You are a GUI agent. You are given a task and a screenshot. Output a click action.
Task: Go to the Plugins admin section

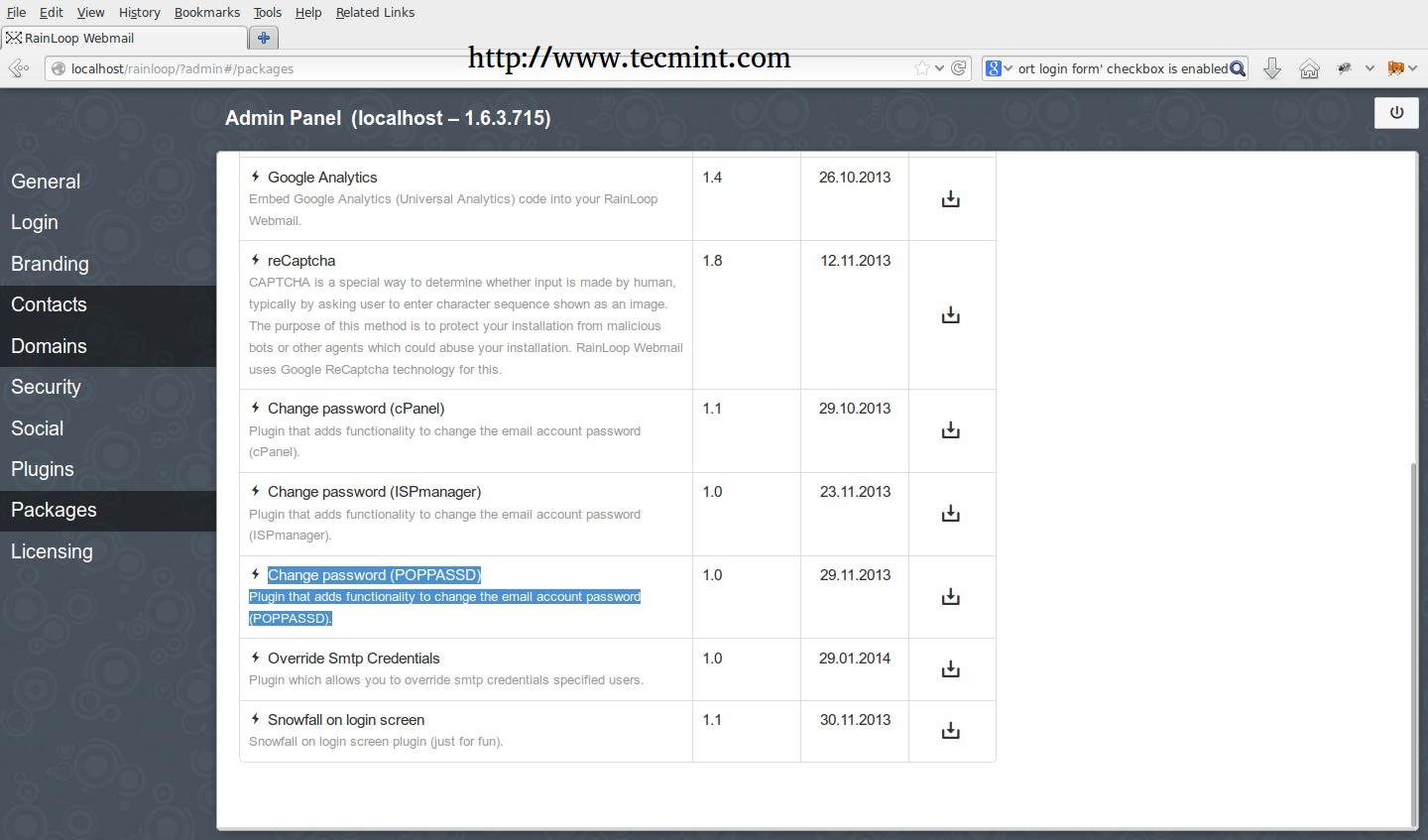[x=43, y=469]
